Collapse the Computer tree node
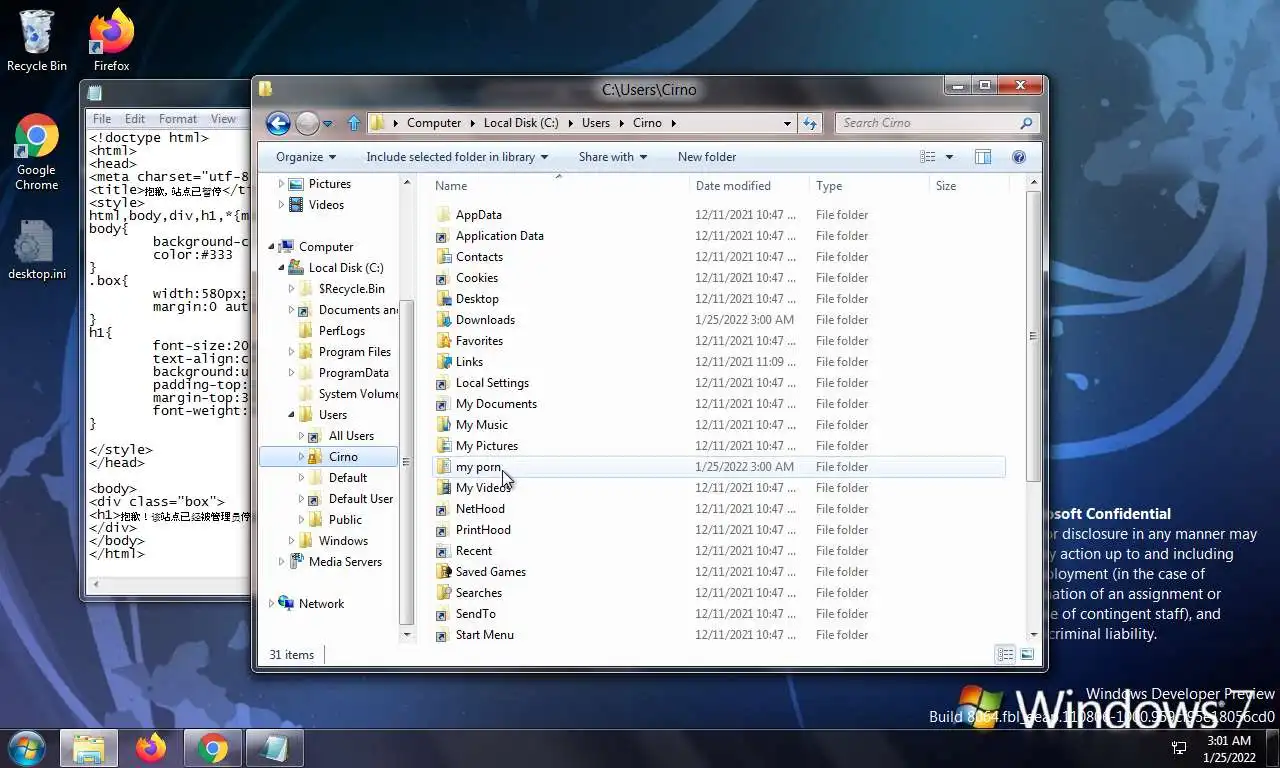 [271, 247]
